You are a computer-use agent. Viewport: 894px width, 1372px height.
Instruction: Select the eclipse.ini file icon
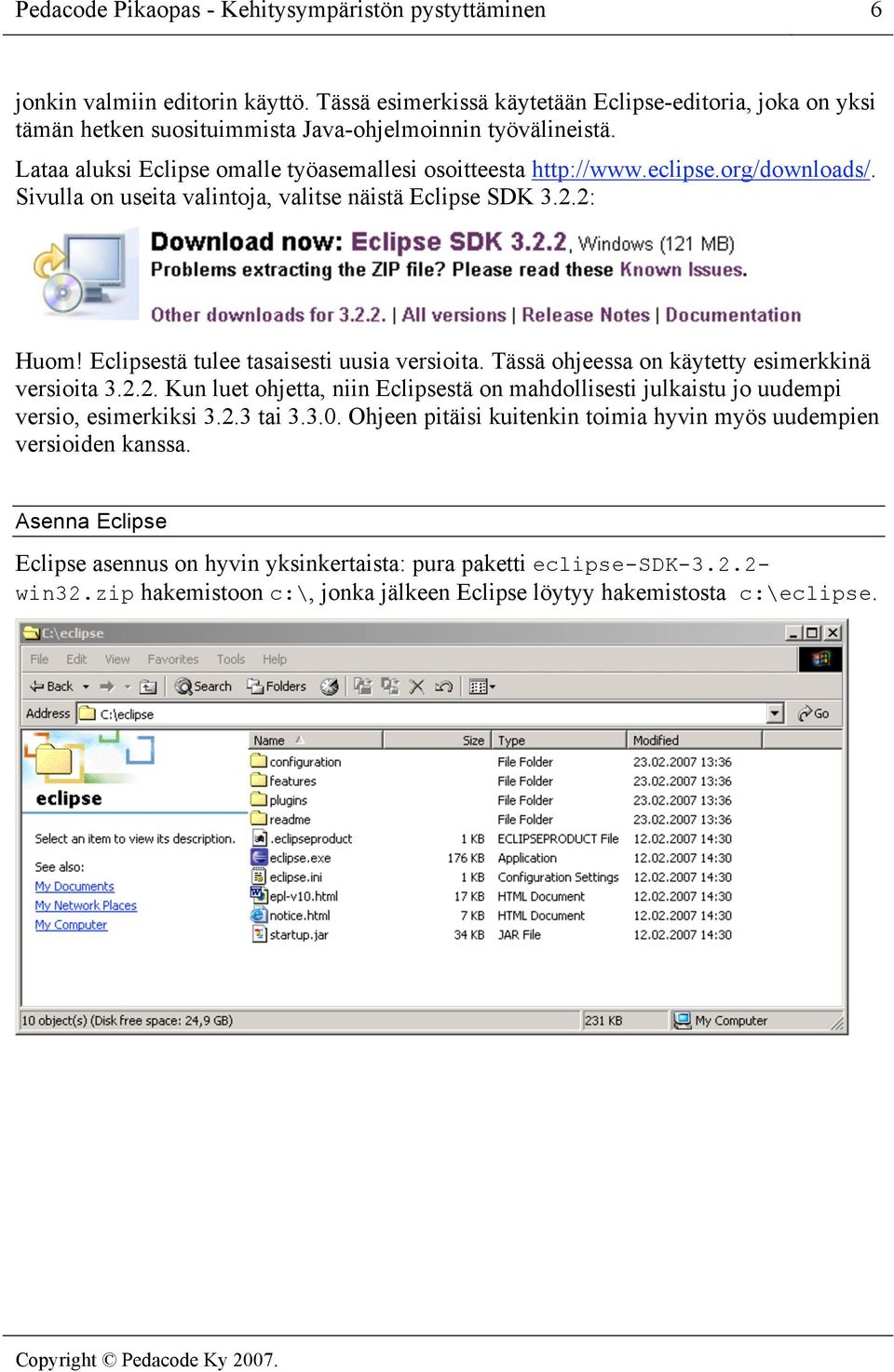click(x=259, y=876)
